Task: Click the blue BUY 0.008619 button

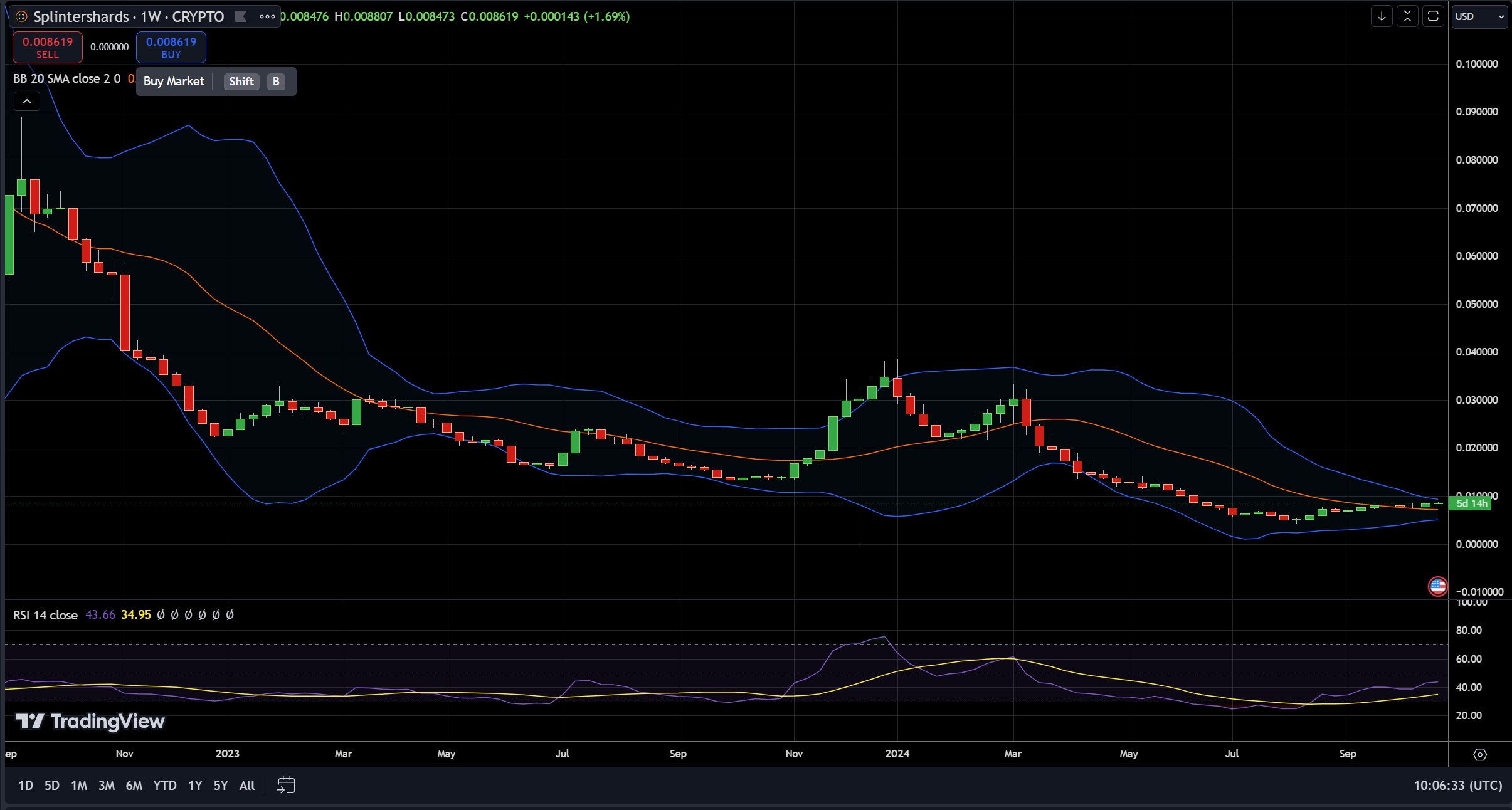Action: (171, 48)
